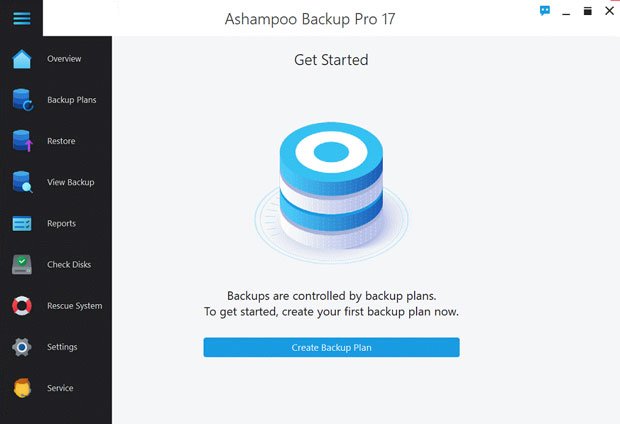Toggle the hamburger menu icon
This screenshot has width=620, height=424.
coord(21,18)
